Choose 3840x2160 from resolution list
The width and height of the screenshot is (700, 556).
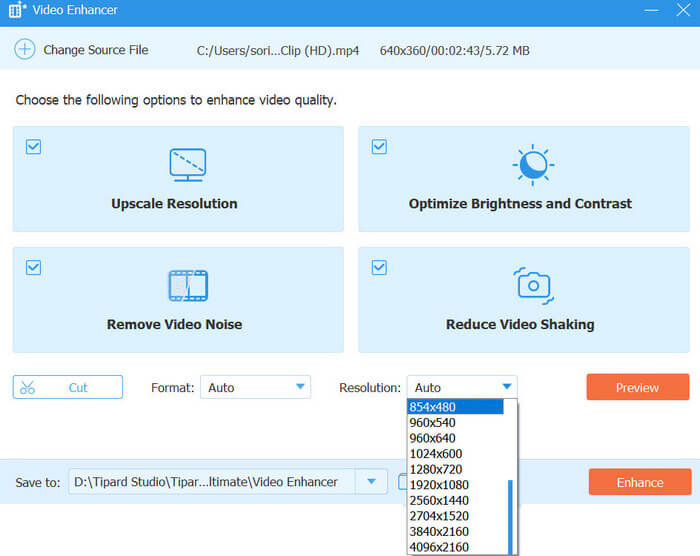click(x=455, y=531)
